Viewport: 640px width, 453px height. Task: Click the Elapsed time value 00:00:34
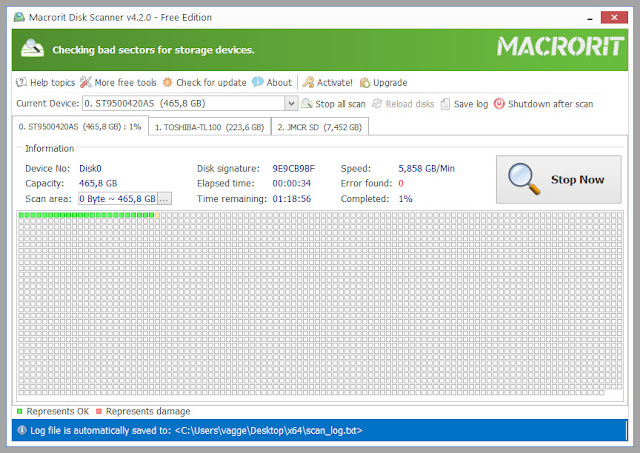coord(291,184)
